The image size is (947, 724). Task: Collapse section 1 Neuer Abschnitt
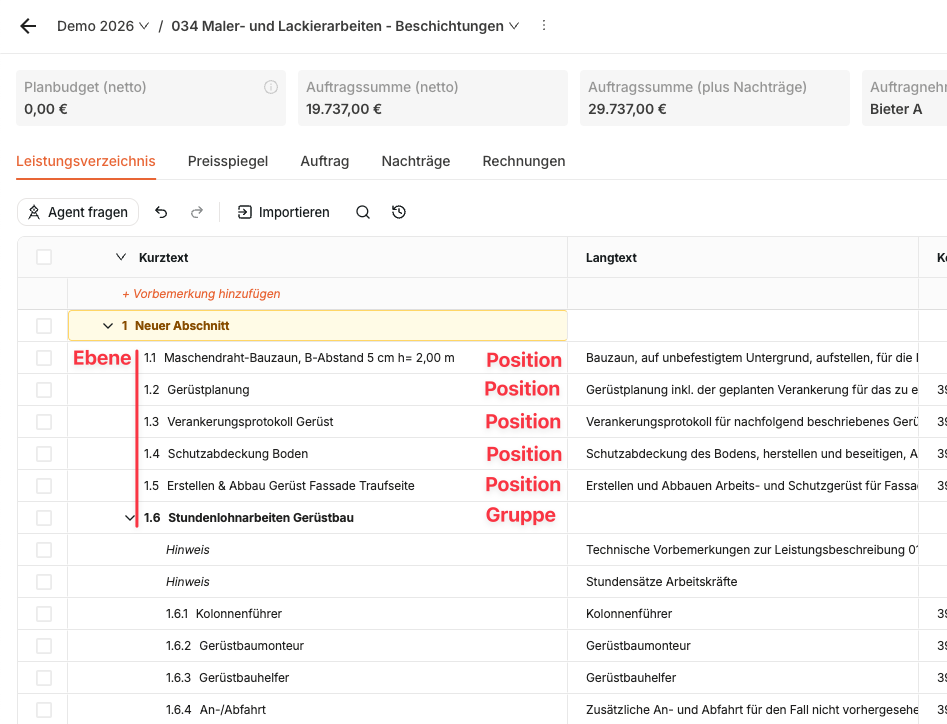[x=108, y=326]
